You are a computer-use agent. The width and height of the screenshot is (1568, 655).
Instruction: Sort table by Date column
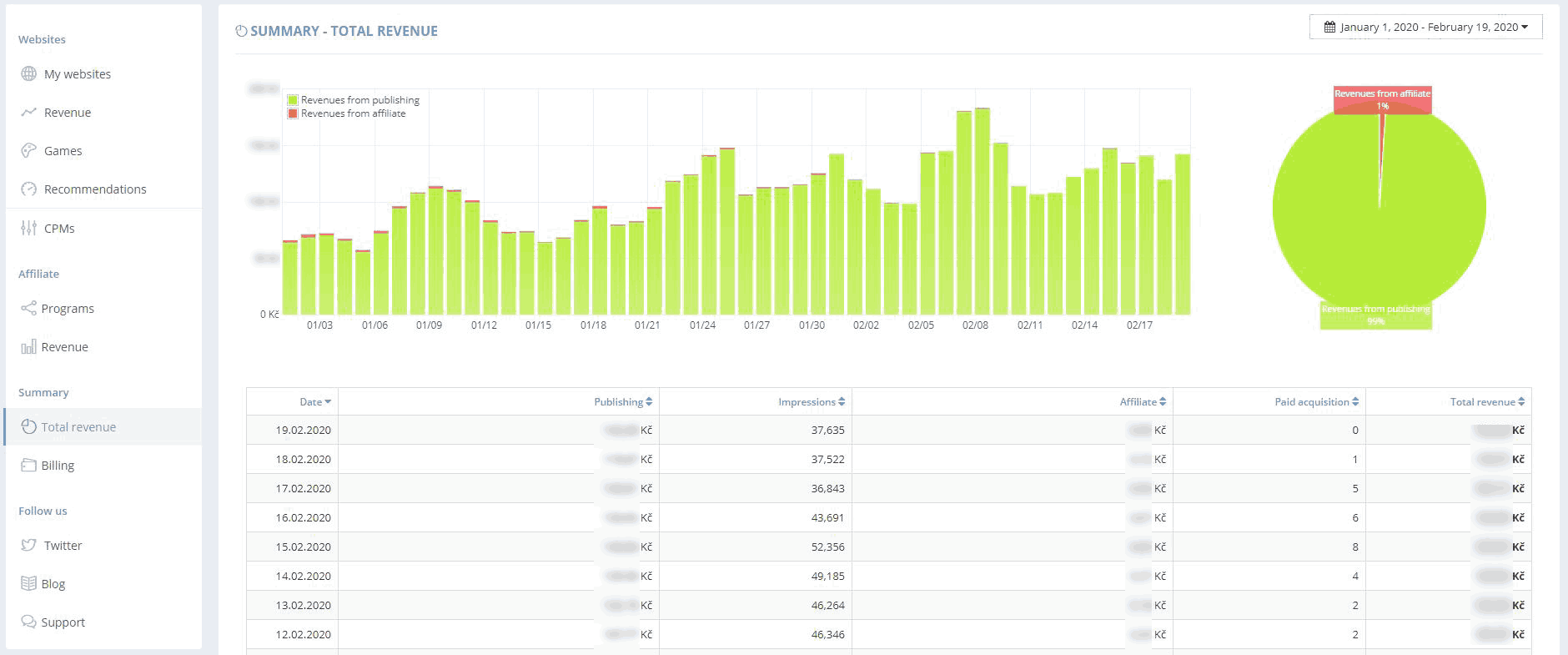coord(315,401)
